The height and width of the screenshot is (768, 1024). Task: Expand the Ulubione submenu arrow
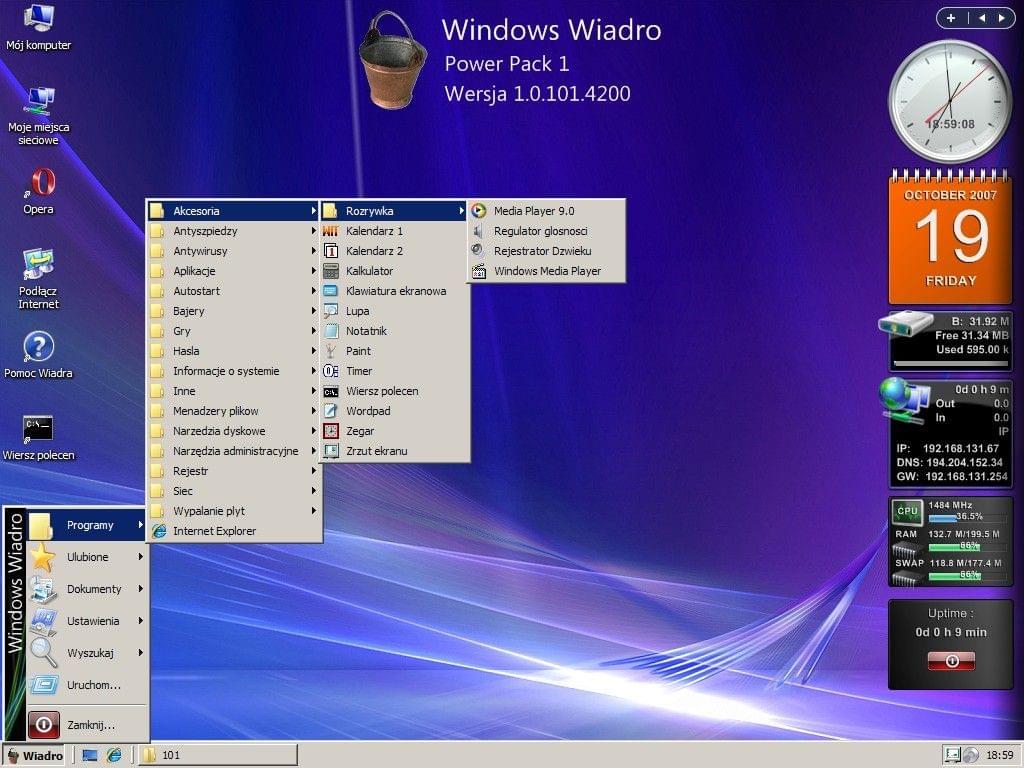pyautogui.click(x=140, y=557)
